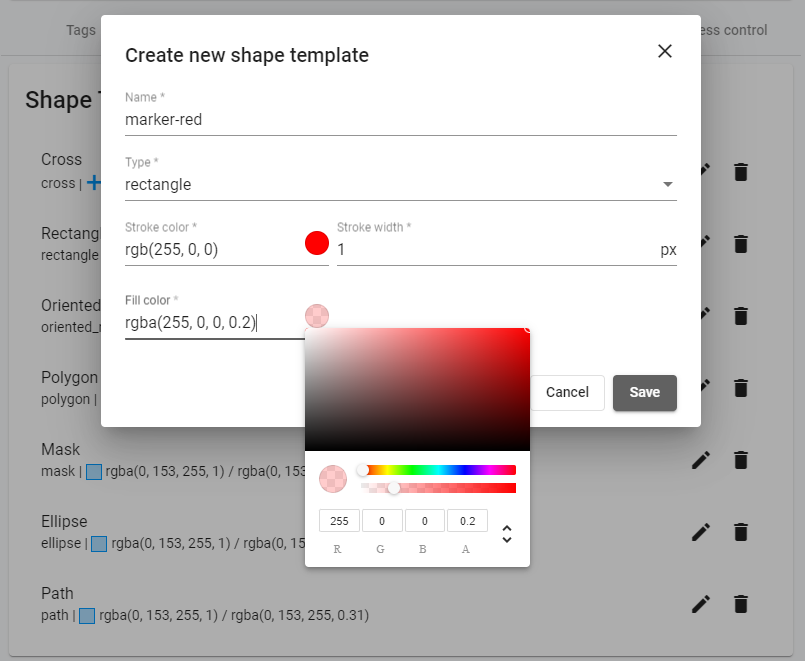Edit the Path shape template
Viewport: 805px width, 661px height.
[701, 603]
